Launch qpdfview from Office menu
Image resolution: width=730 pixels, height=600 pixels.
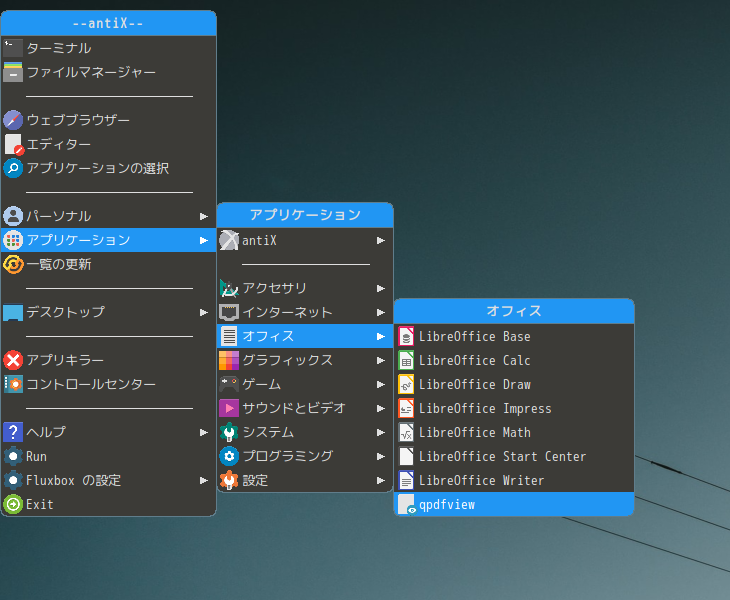click(514, 505)
